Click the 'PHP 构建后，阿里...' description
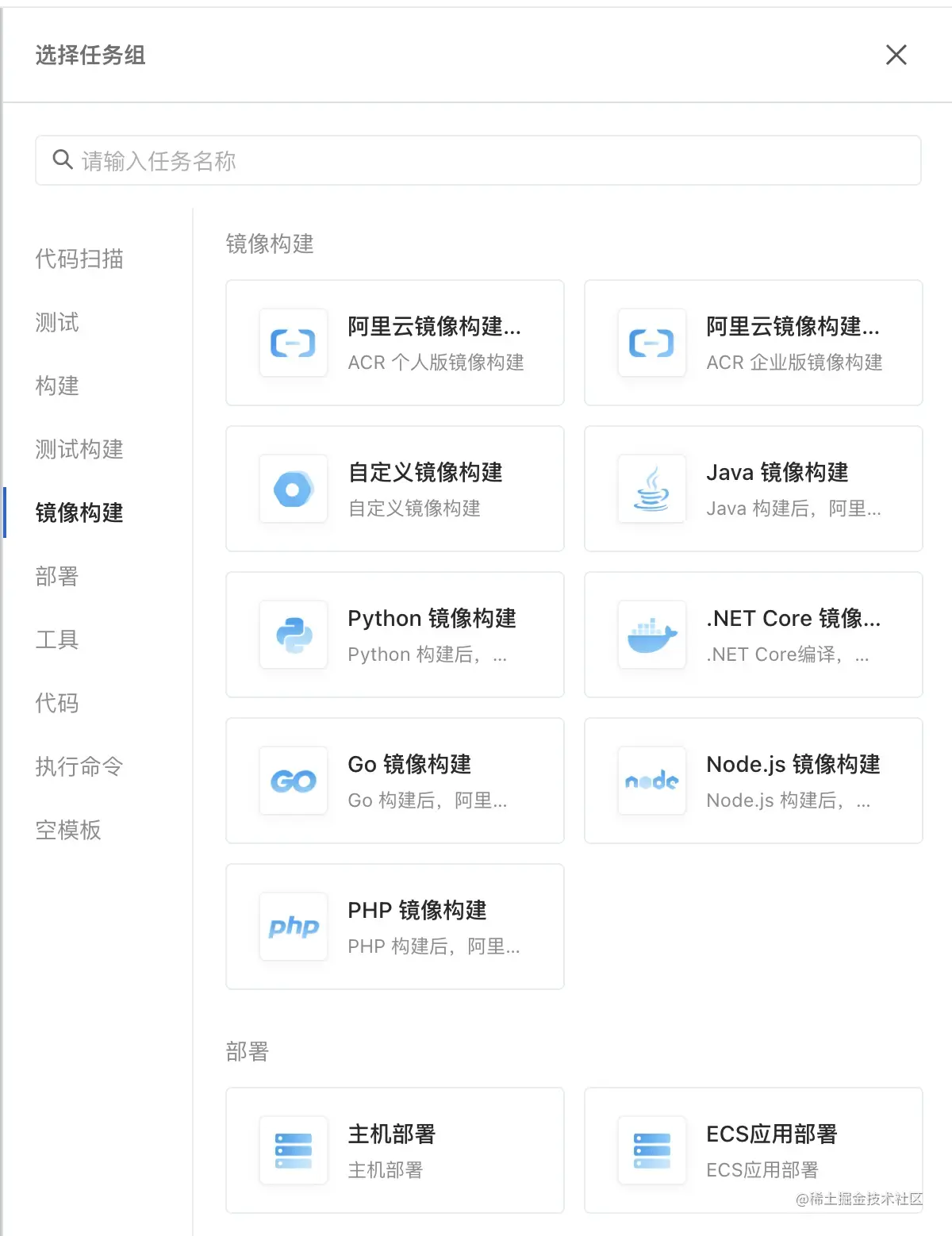This screenshot has width=952, height=1236. tap(434, 946)
